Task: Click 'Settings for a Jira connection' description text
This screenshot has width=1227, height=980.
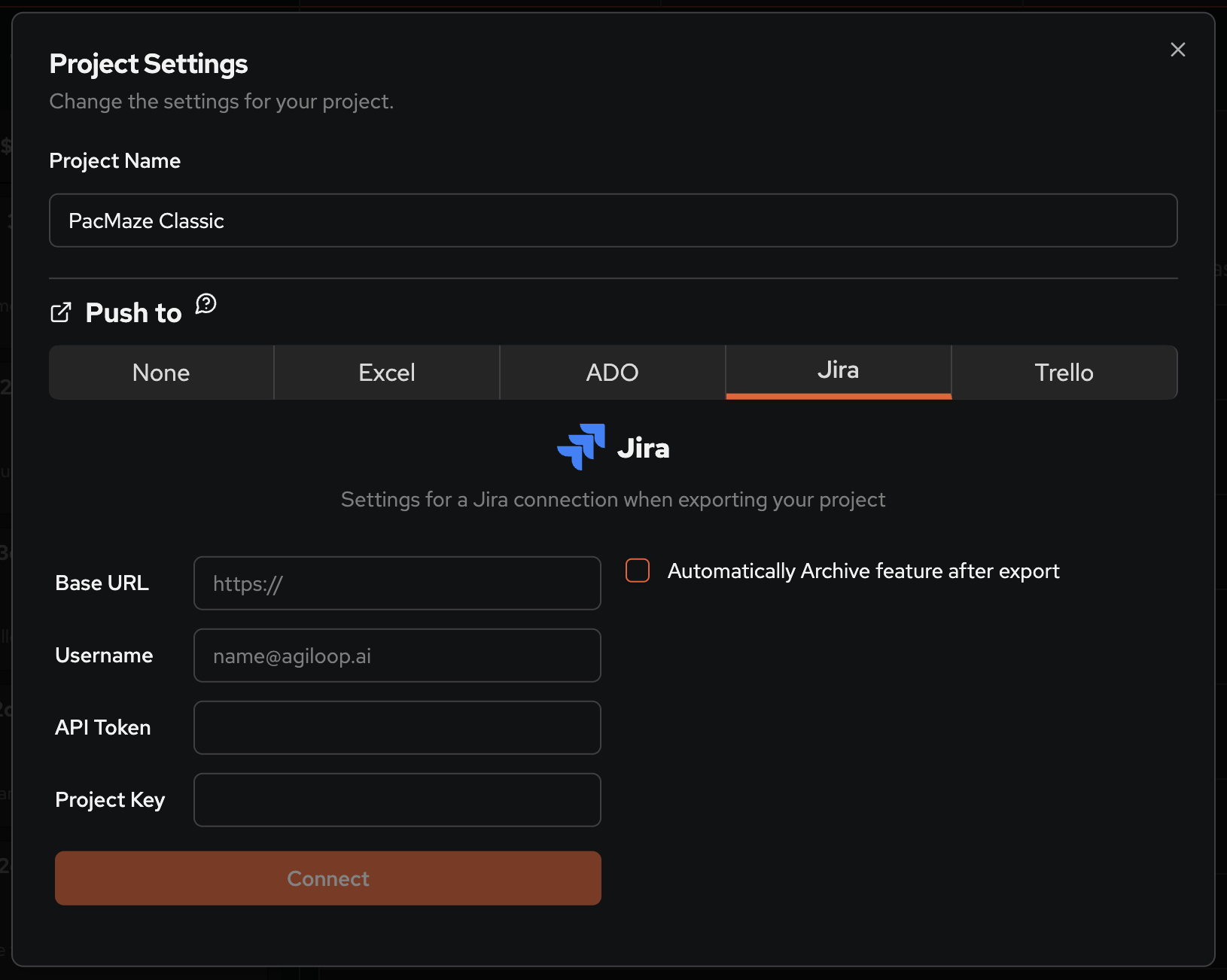Action: [x=613, y=500]
